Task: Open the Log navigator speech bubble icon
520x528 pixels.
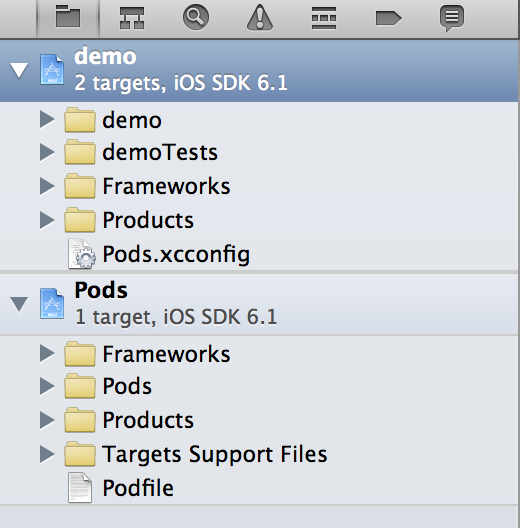Action: click(452, 18)
